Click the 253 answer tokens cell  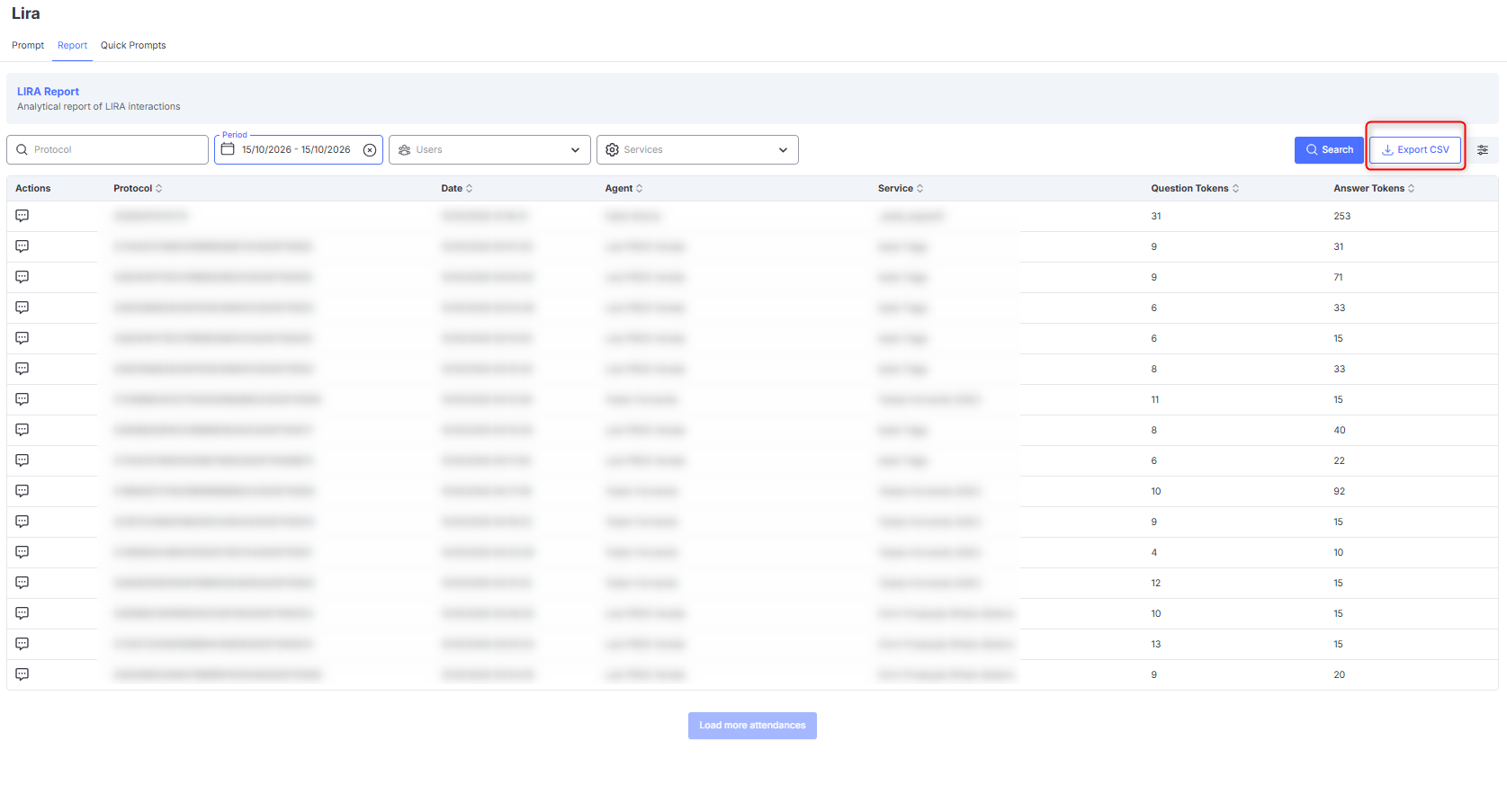(1342, 216)
